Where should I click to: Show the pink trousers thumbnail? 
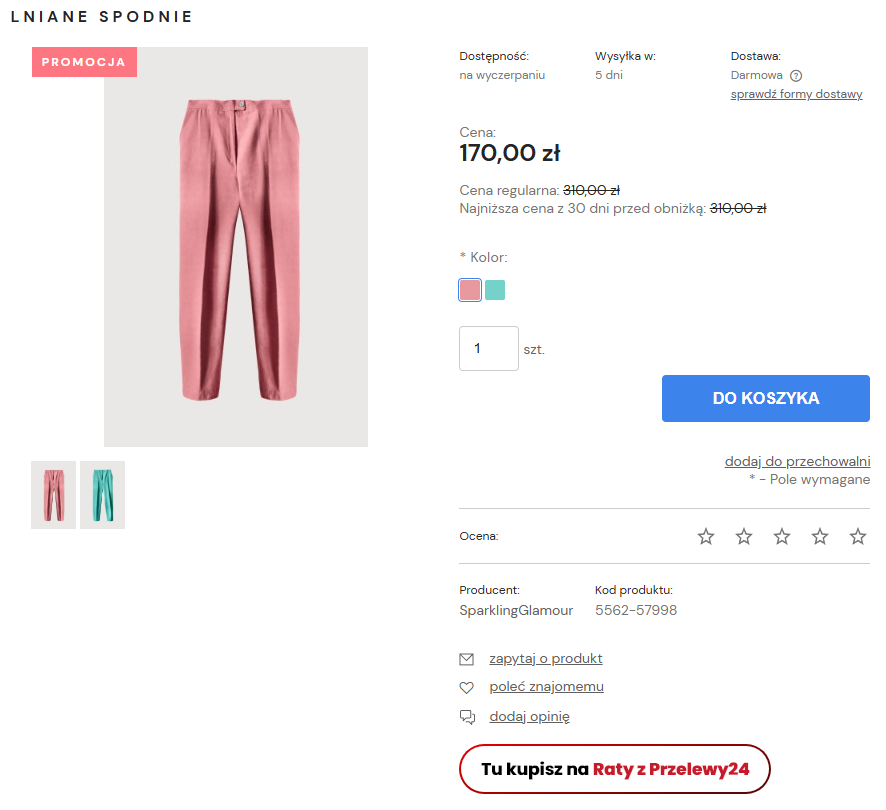click(53, 495)
